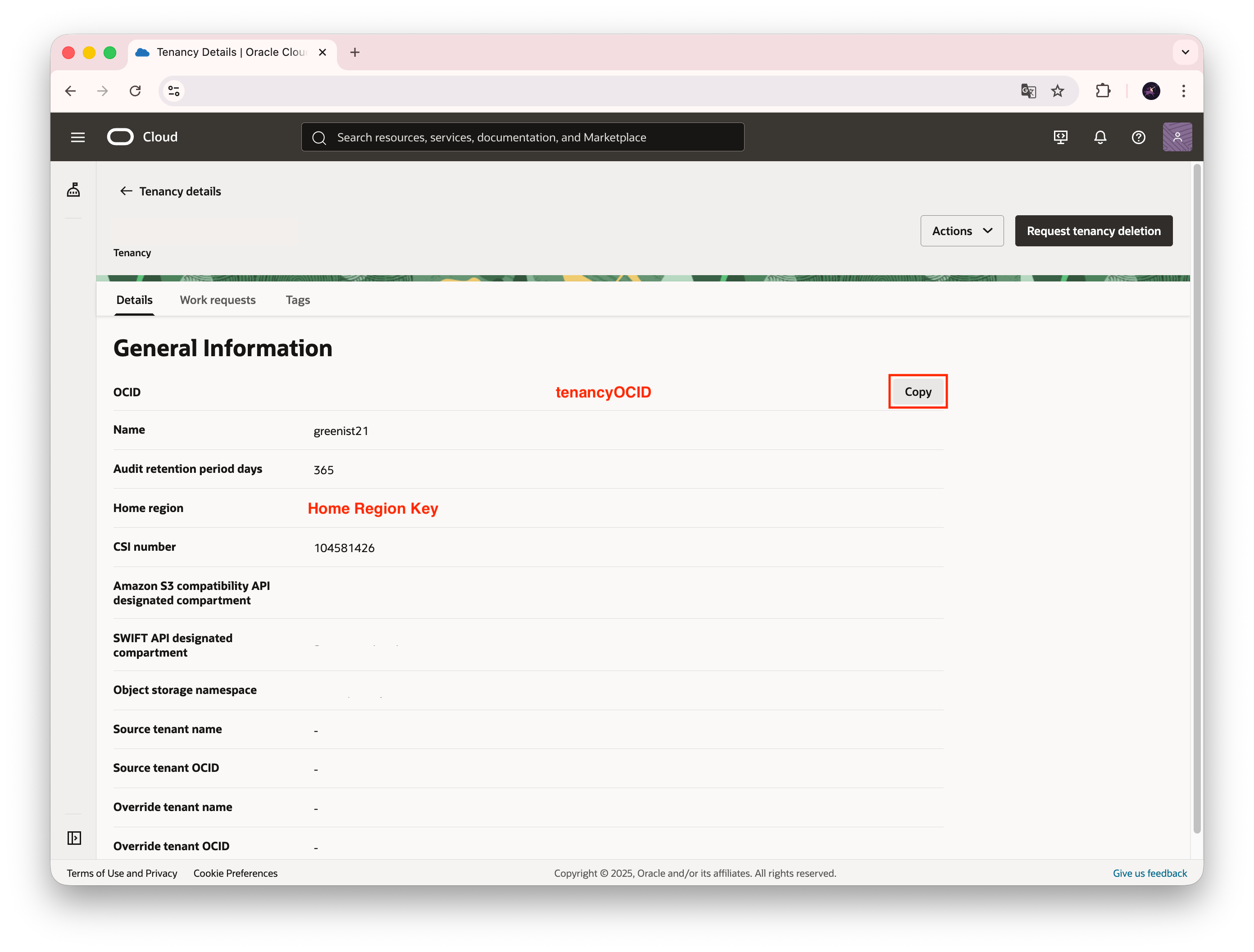The height and width of the screenshot is (952, 1254).
Task: Switch to the Work requests tab
Action: pyautogui.click(x=218, y=300)
